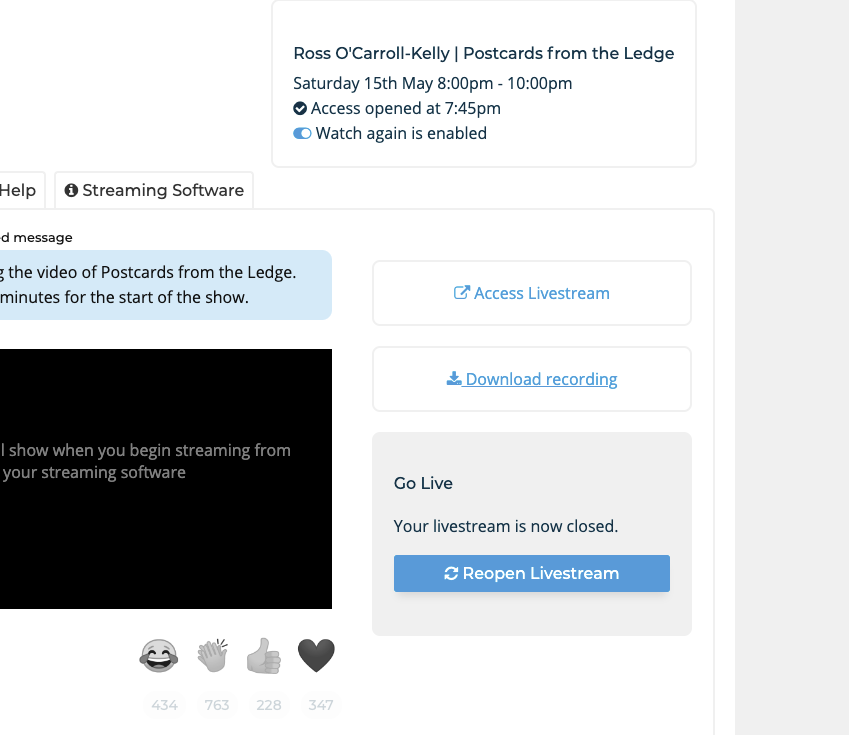This screenshot has height=735, width=849.
Task: Click the checkmark icon beside Access opened
Action: click(x=300, y=108)
